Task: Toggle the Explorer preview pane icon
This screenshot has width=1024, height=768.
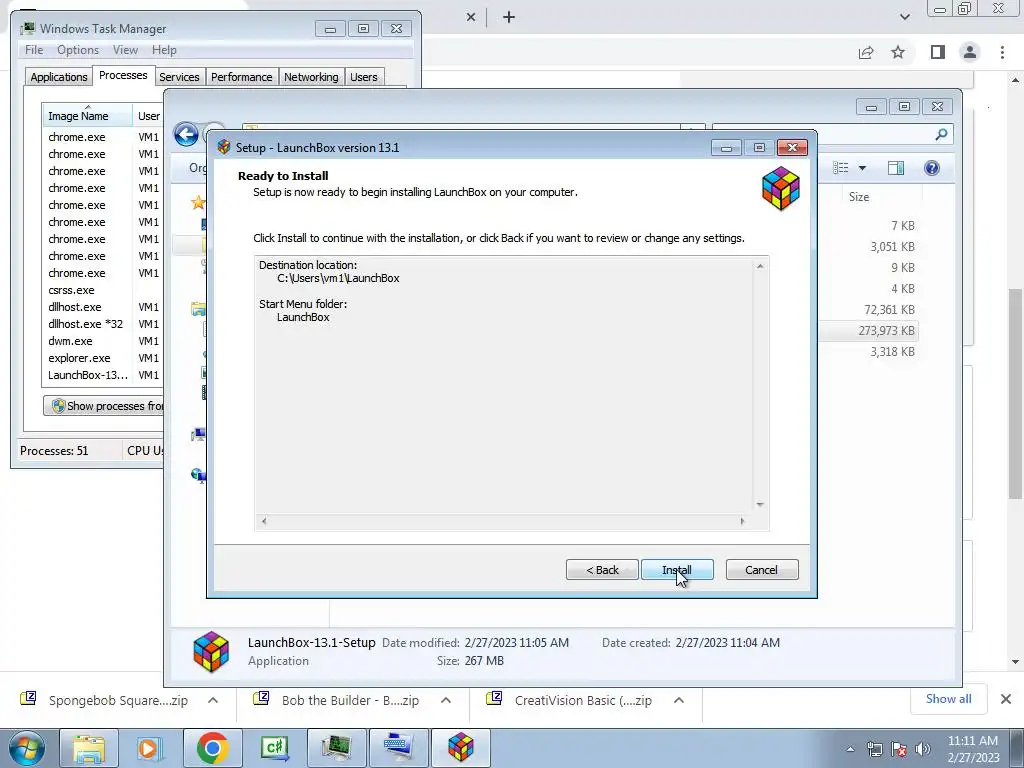Action: [x=895, y=168]
